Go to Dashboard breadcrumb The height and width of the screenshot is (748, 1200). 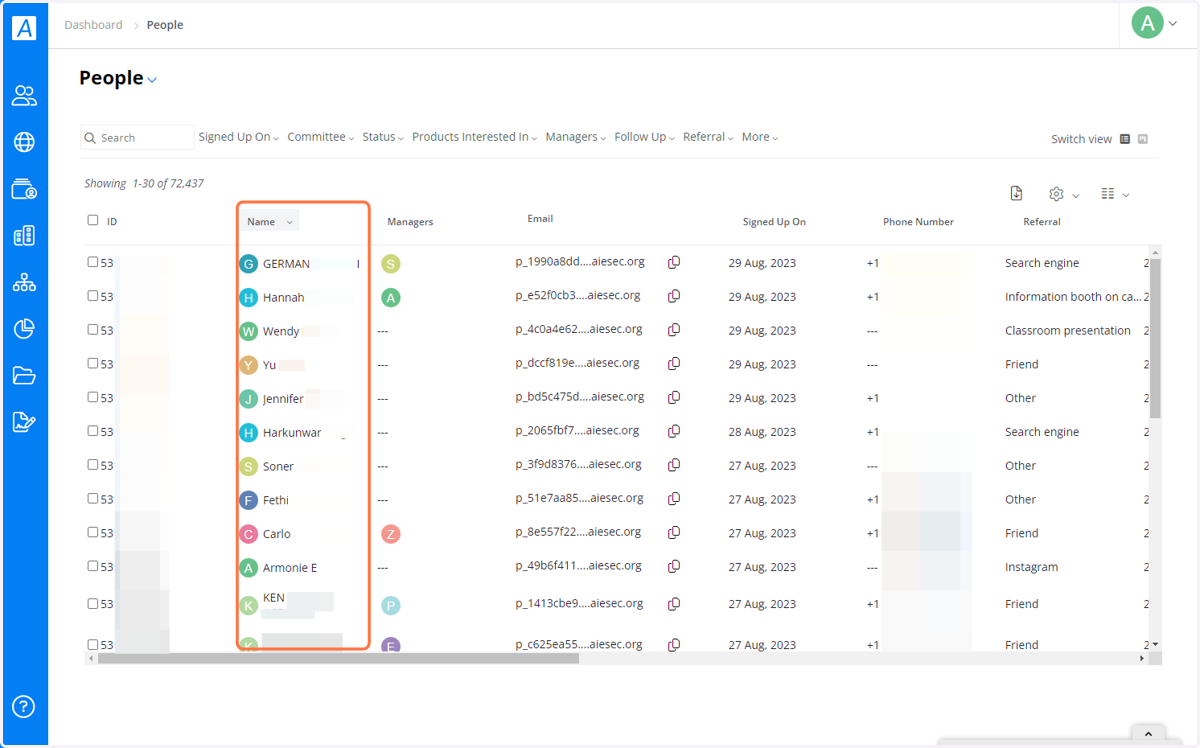pos(93,25)
